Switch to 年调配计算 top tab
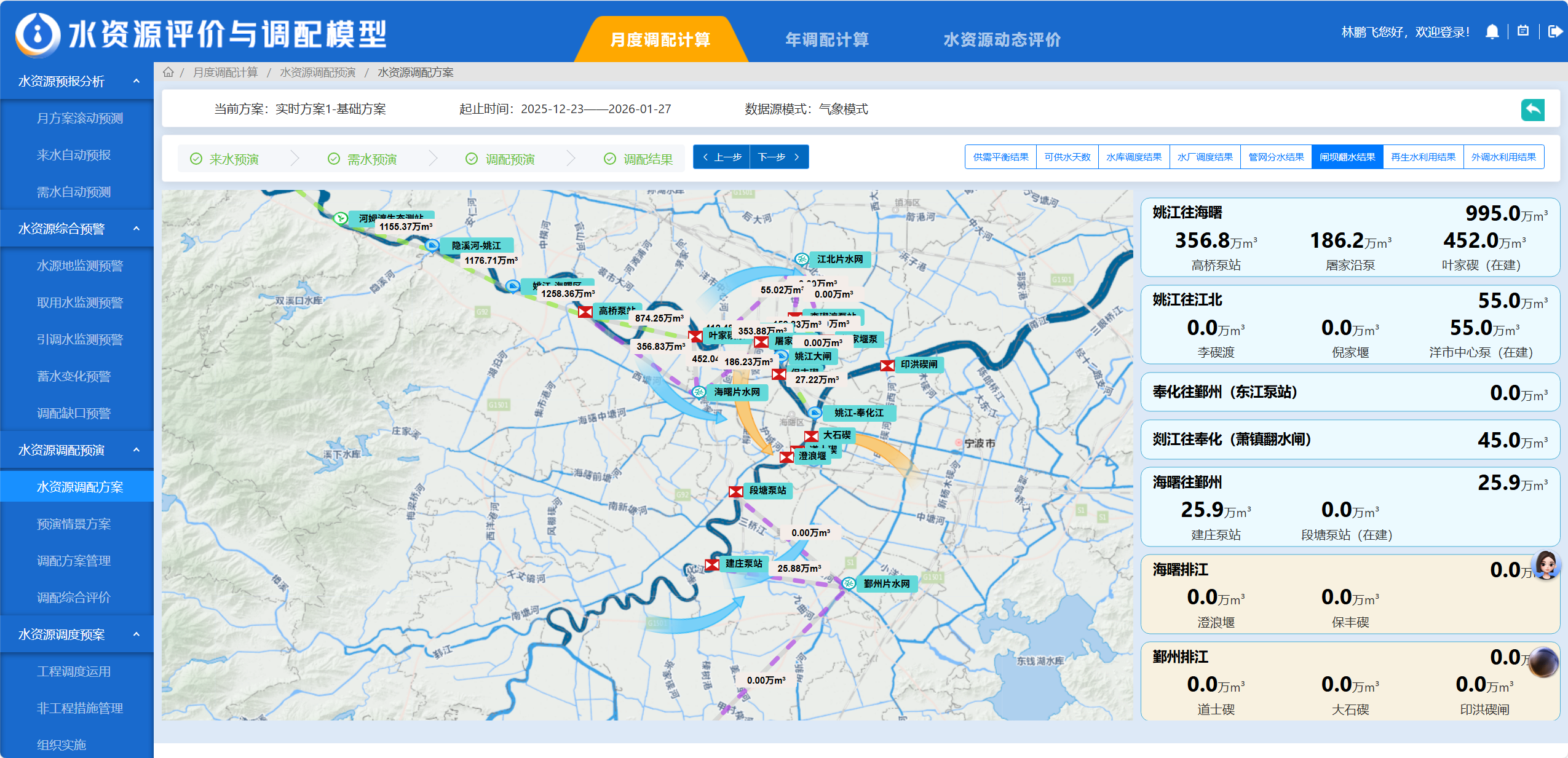This screenshot has height=758, width=1568. point(826,40)
